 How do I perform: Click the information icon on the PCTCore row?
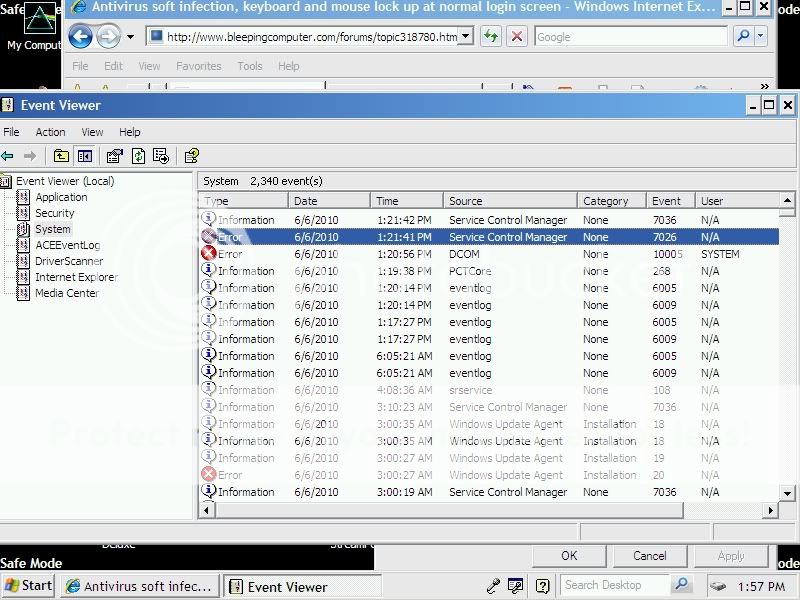[x=208, y=270]
